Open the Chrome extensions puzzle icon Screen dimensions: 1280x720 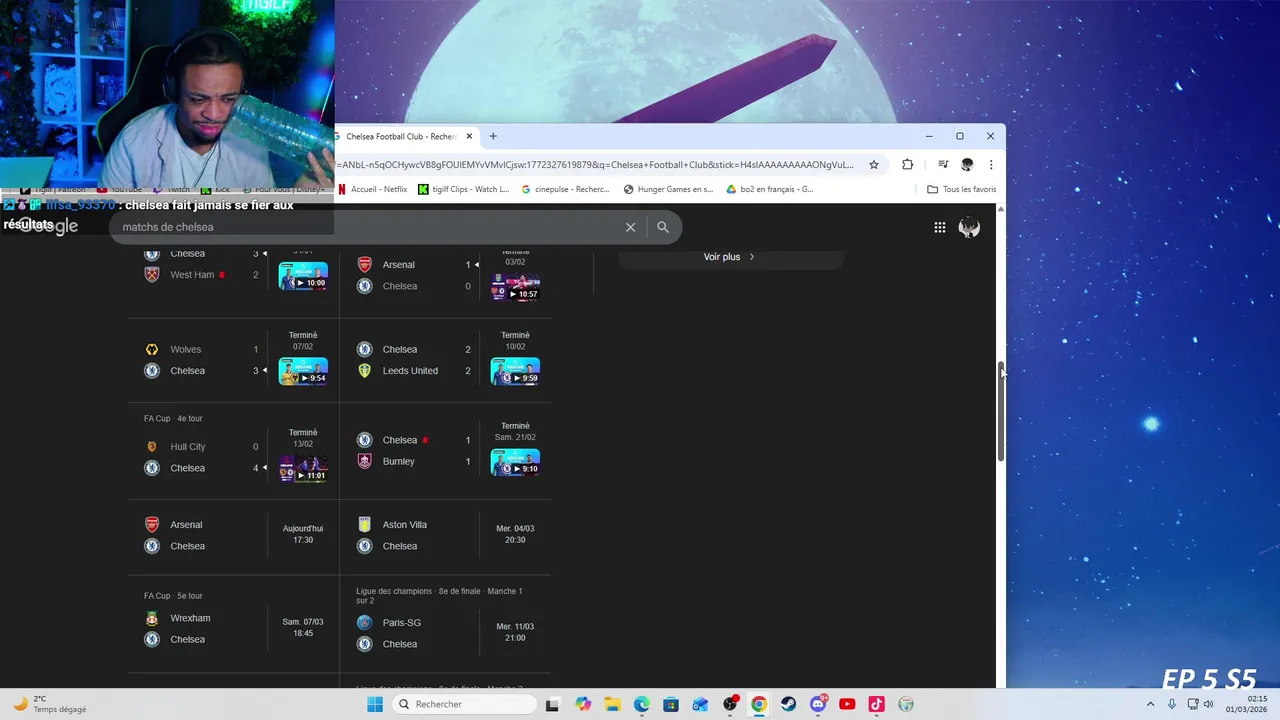908,165
